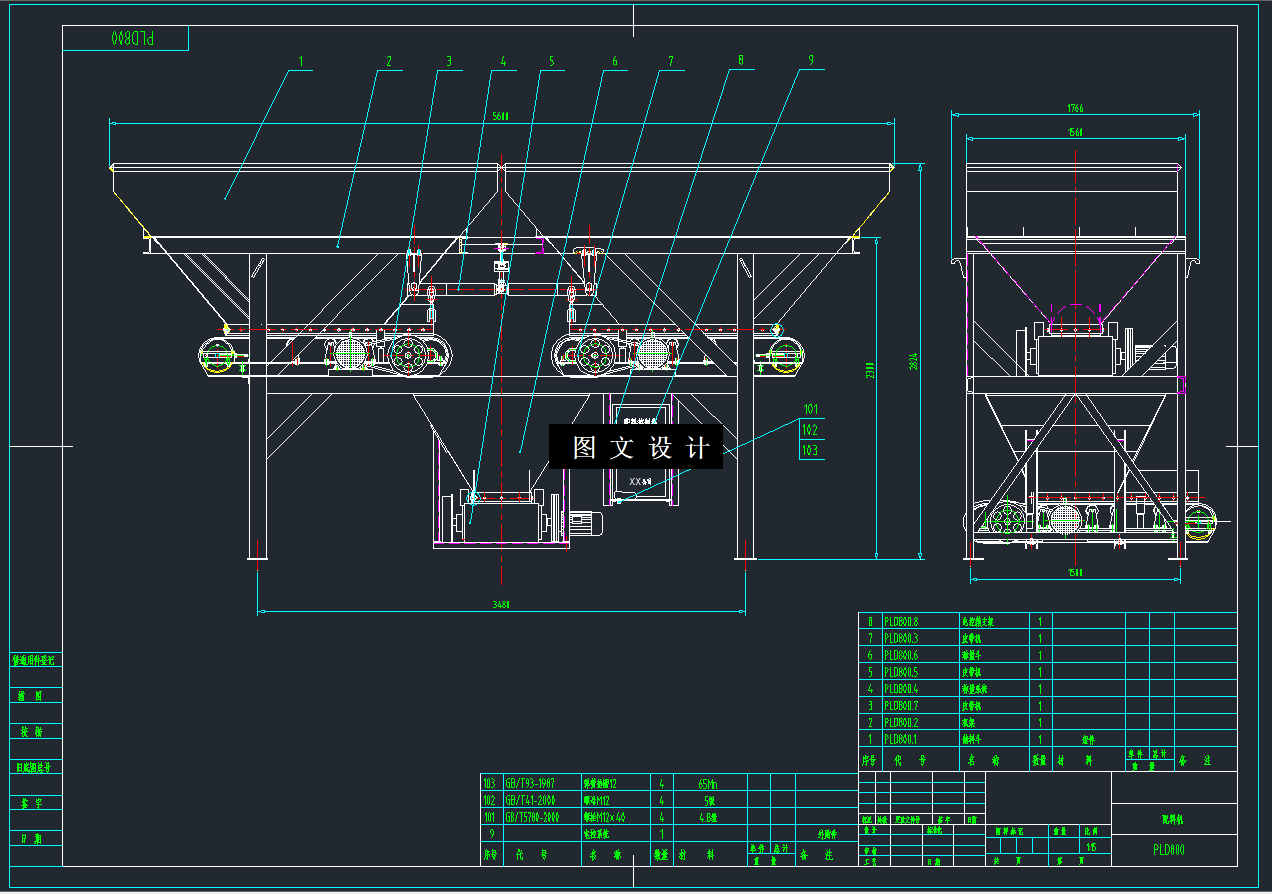Screen dimensions: 1272x894
Task: Click the 1510 side-view bottom dimension
Action: [1075, 573]
